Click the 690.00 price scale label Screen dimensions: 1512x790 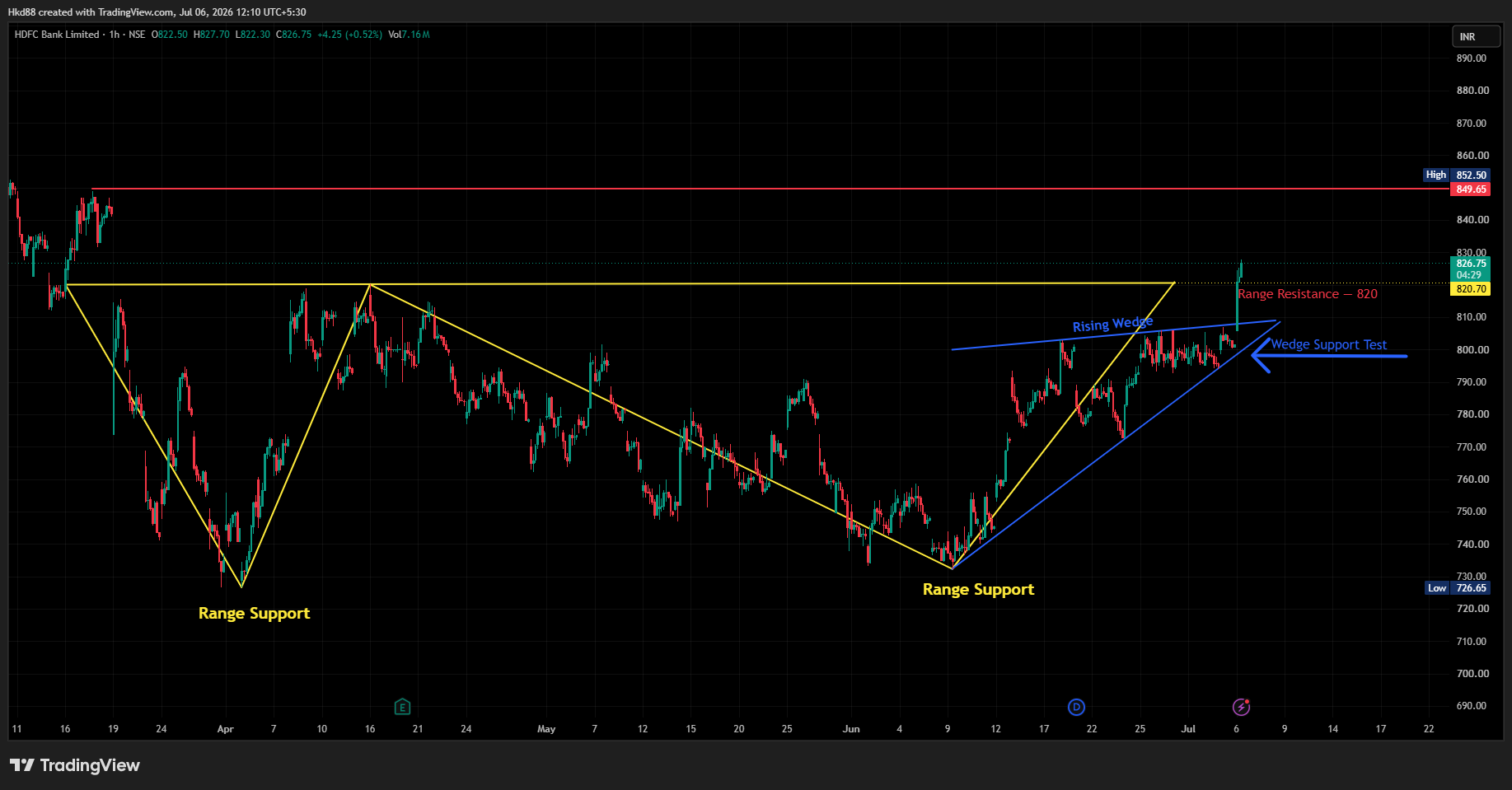pyautogui.click(x=1471, y=706)
